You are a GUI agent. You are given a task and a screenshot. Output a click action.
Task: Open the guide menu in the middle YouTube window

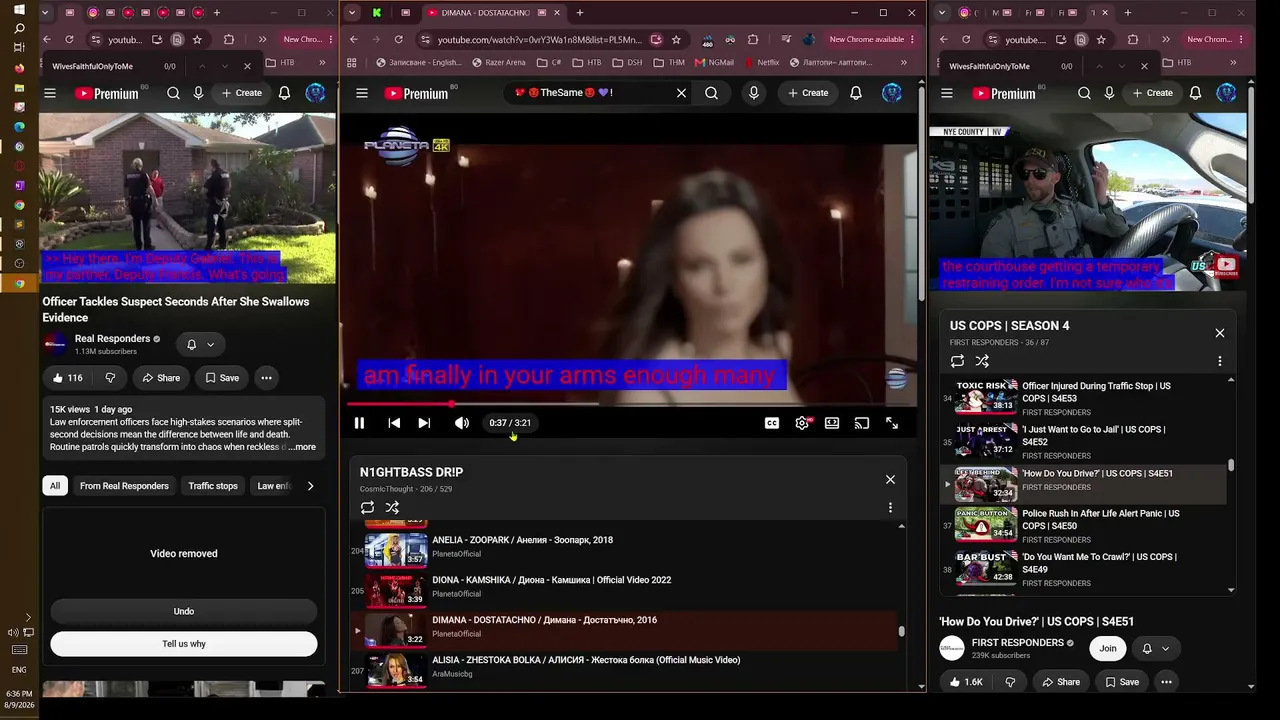point(362,93)
